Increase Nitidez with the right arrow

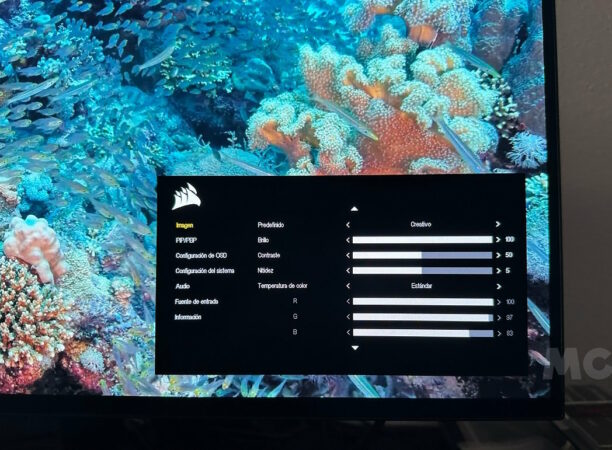tap(497, 270)
